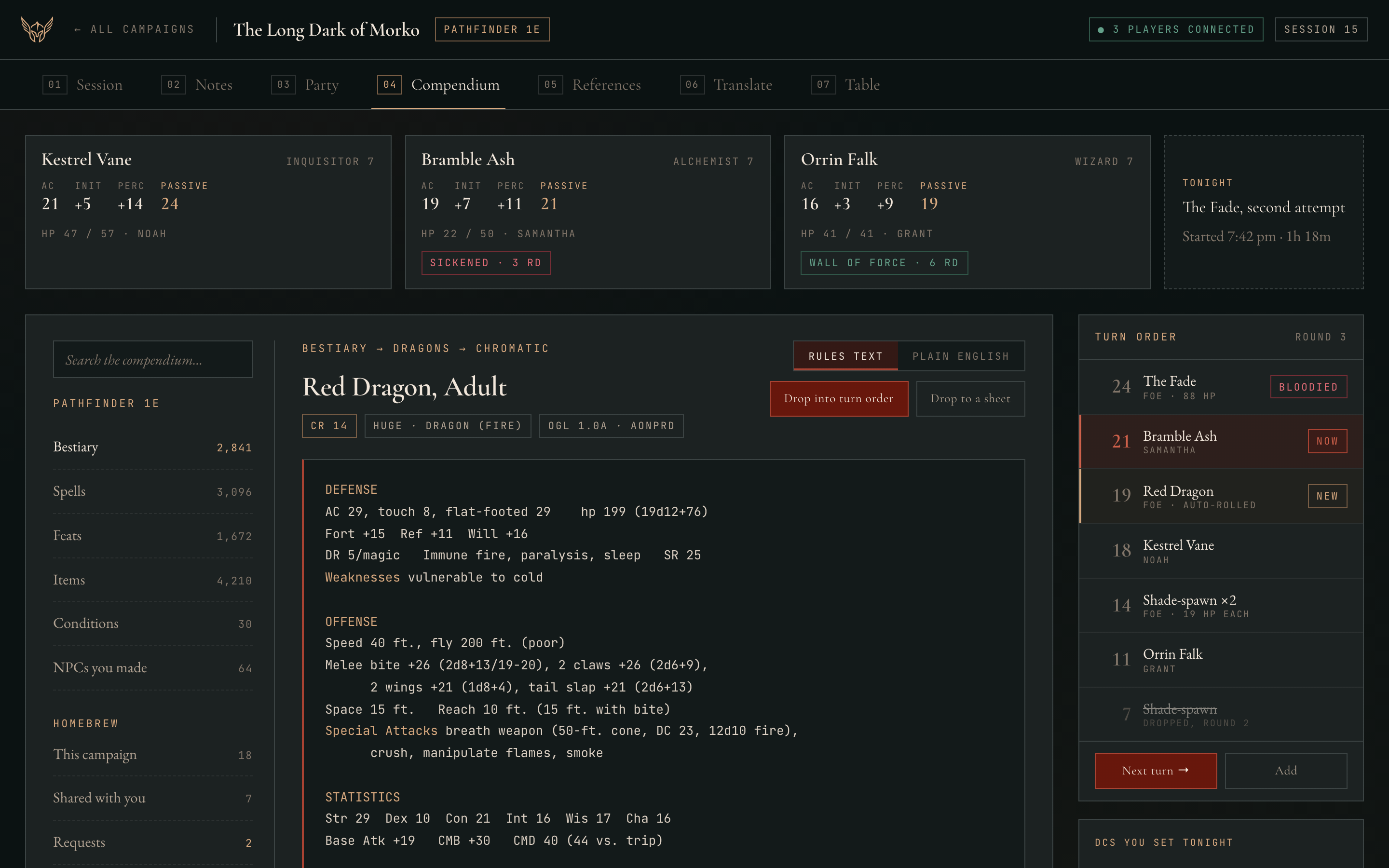
Task: Open Orrin Falk's character card
Action: pyautogui.click(x=967, y=212)
